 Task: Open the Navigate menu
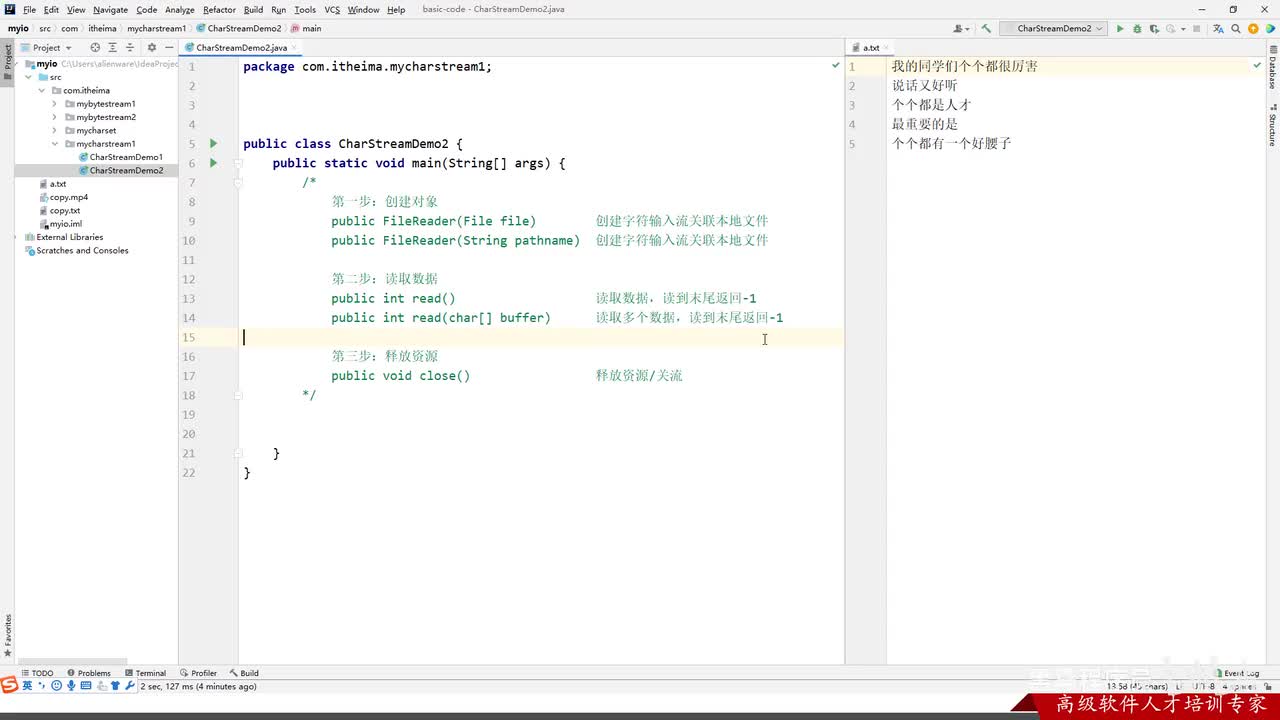pyautogui.click(x=111, y=10)
